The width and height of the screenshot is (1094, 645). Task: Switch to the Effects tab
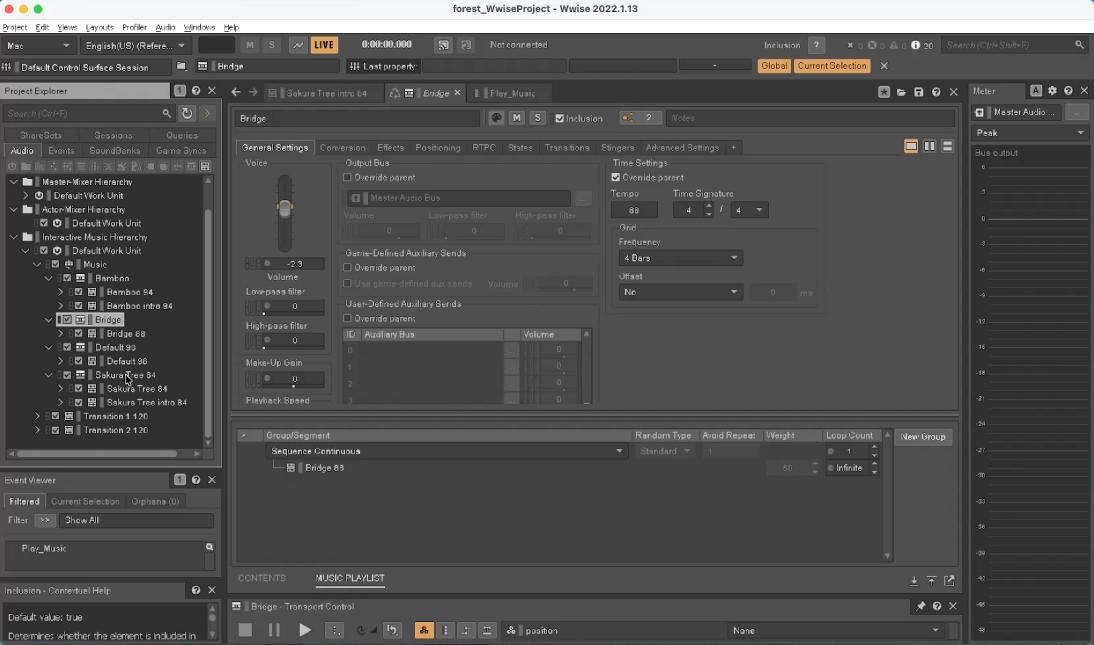coord(390,147)
